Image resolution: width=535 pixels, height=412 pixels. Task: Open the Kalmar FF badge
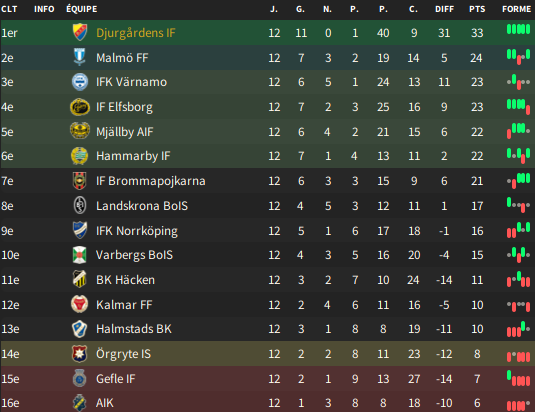click(x=79, y=304)
